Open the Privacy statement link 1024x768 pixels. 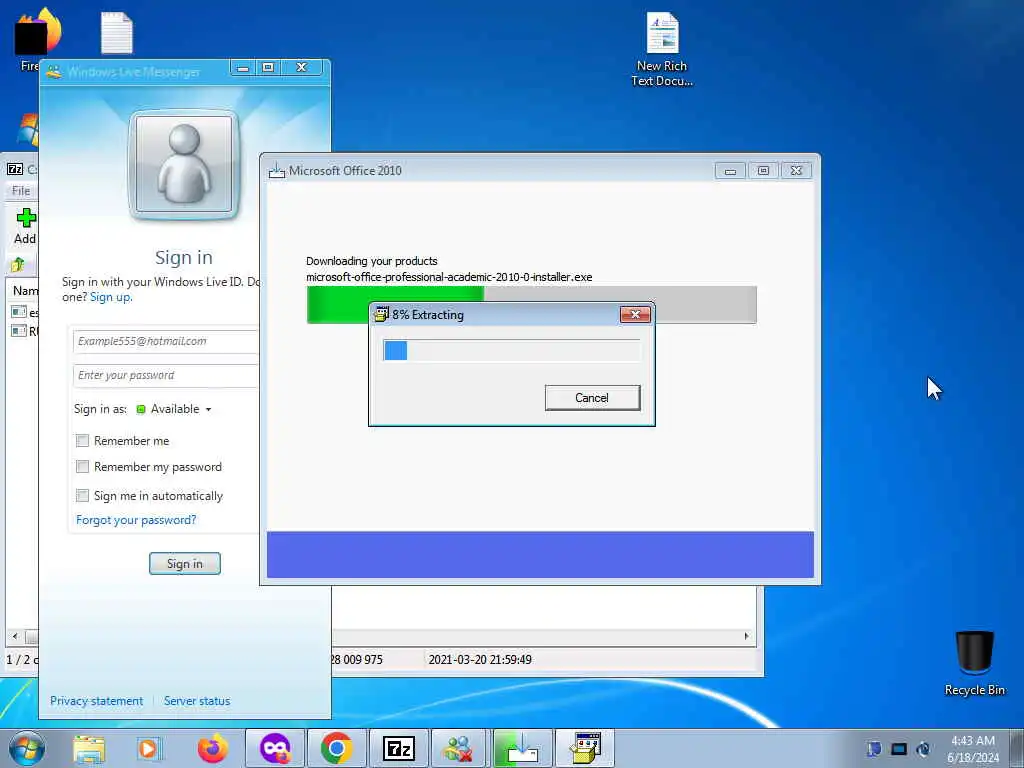point(97,701)
